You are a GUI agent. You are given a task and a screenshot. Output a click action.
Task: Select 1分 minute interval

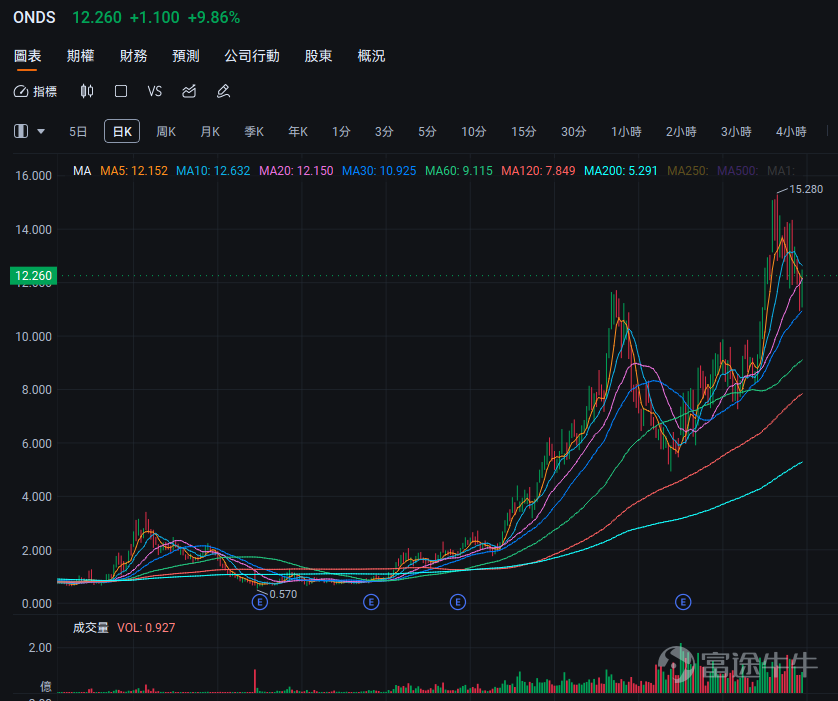(x=341, y=131)
